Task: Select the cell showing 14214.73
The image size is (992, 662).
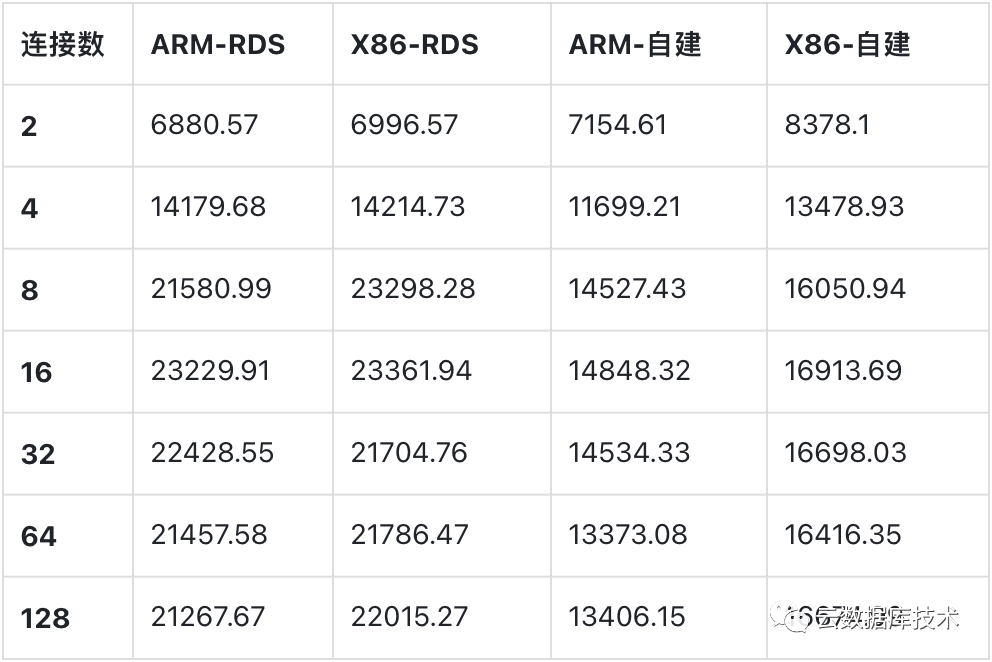Action: pos(408,207)
